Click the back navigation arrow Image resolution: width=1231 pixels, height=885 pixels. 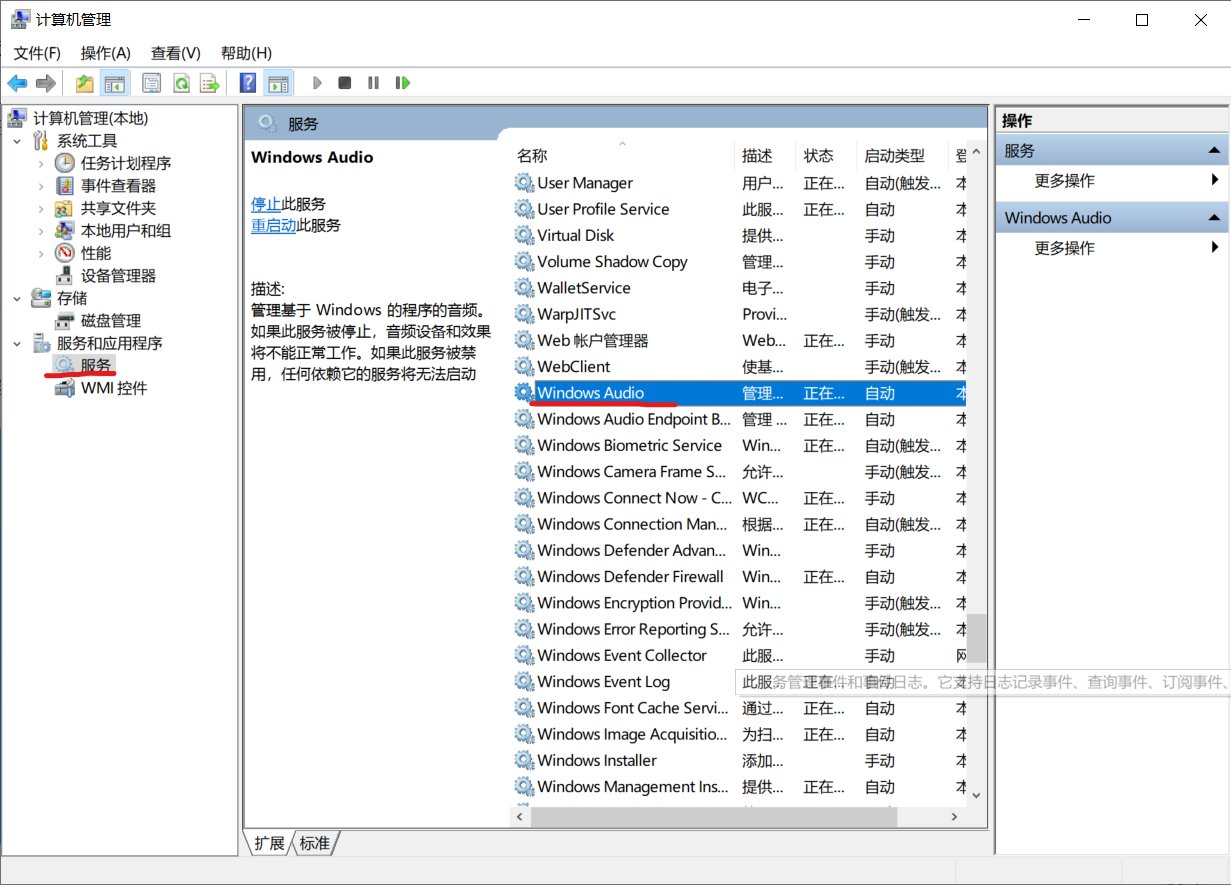click(17, 82)
